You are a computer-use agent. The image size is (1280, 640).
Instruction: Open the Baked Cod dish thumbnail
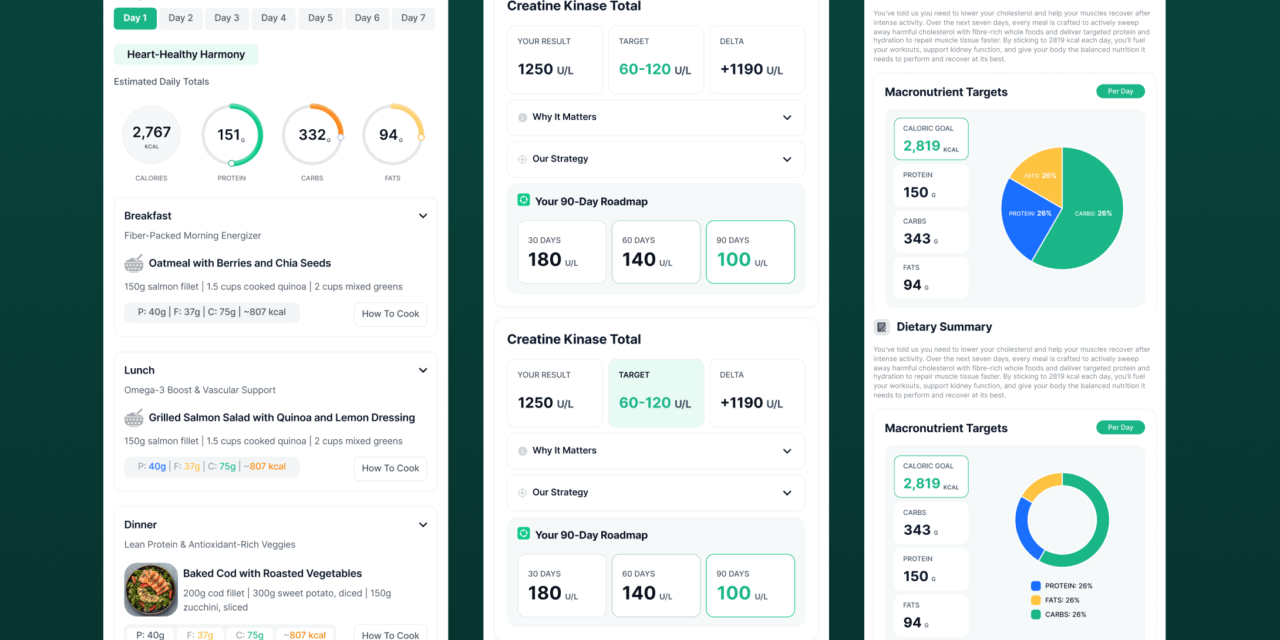click(x=151, y=589)
